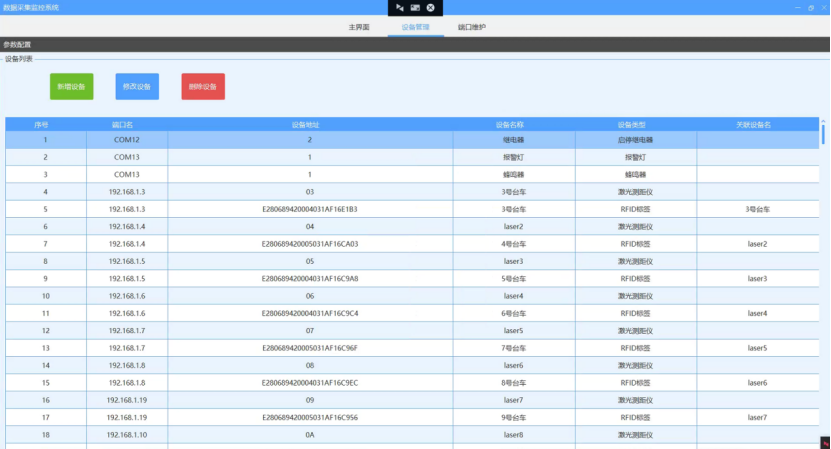Click the laser7 device name in row 16

point(513,400)
